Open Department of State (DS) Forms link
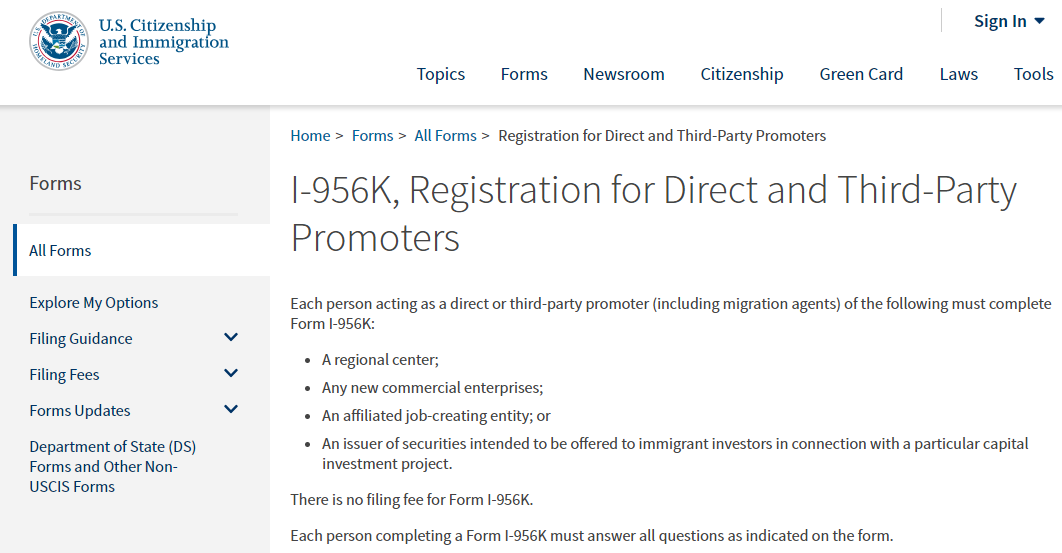The width and height of the screenshot is (1062, 553). pyautogui.click(x=112, y=466)
